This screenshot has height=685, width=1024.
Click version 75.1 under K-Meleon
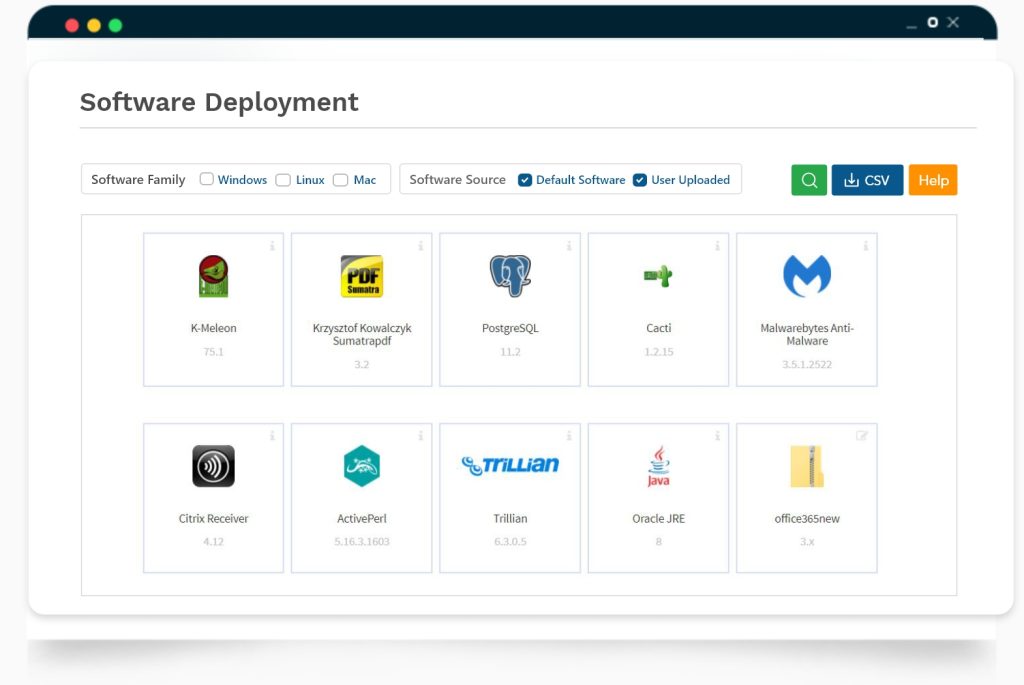coord(214,352)
